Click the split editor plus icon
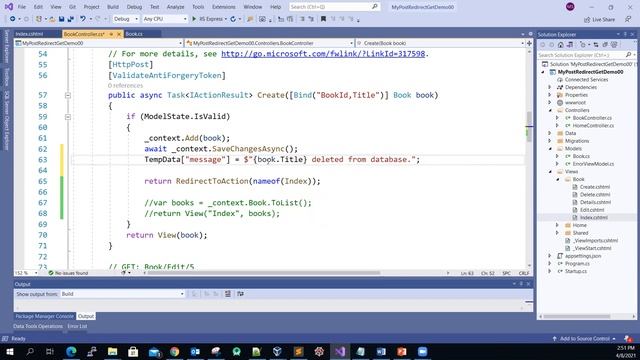 pos(529,43)
